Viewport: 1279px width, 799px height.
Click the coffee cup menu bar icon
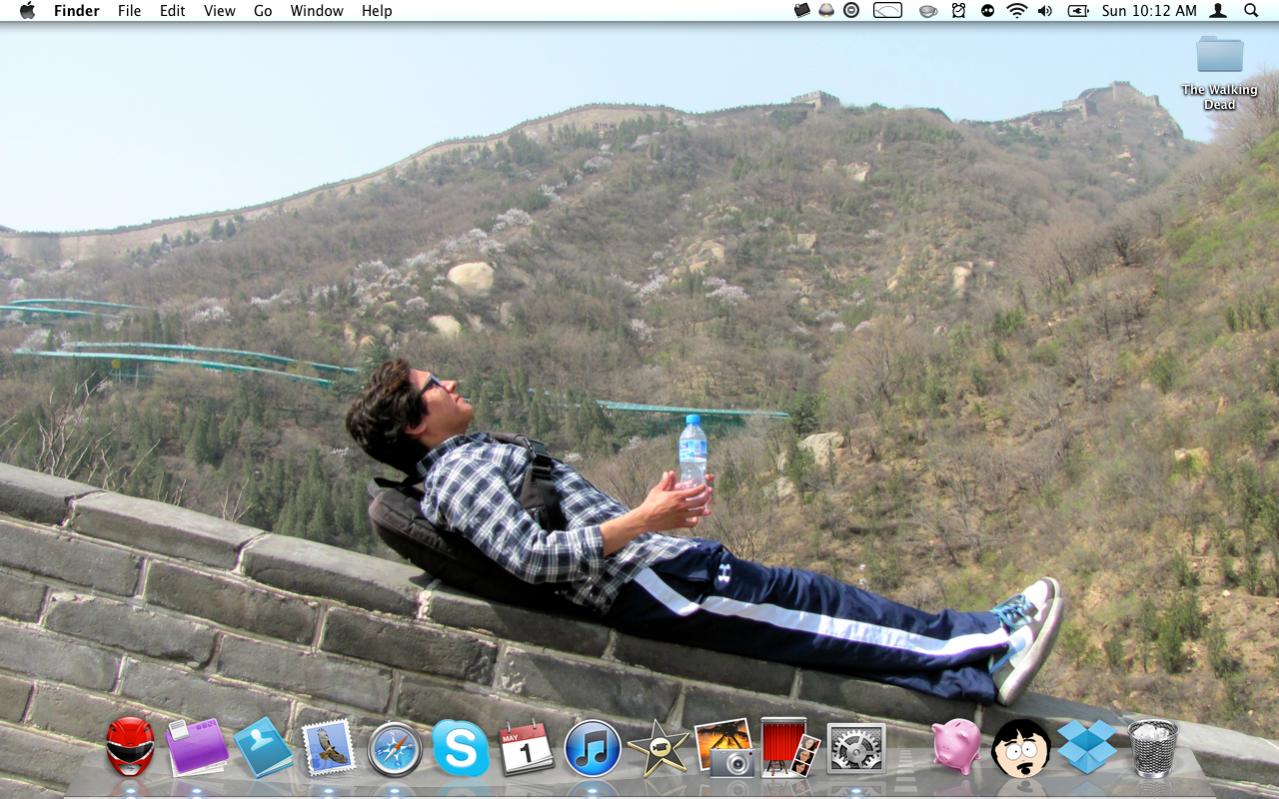click(928, 11)
